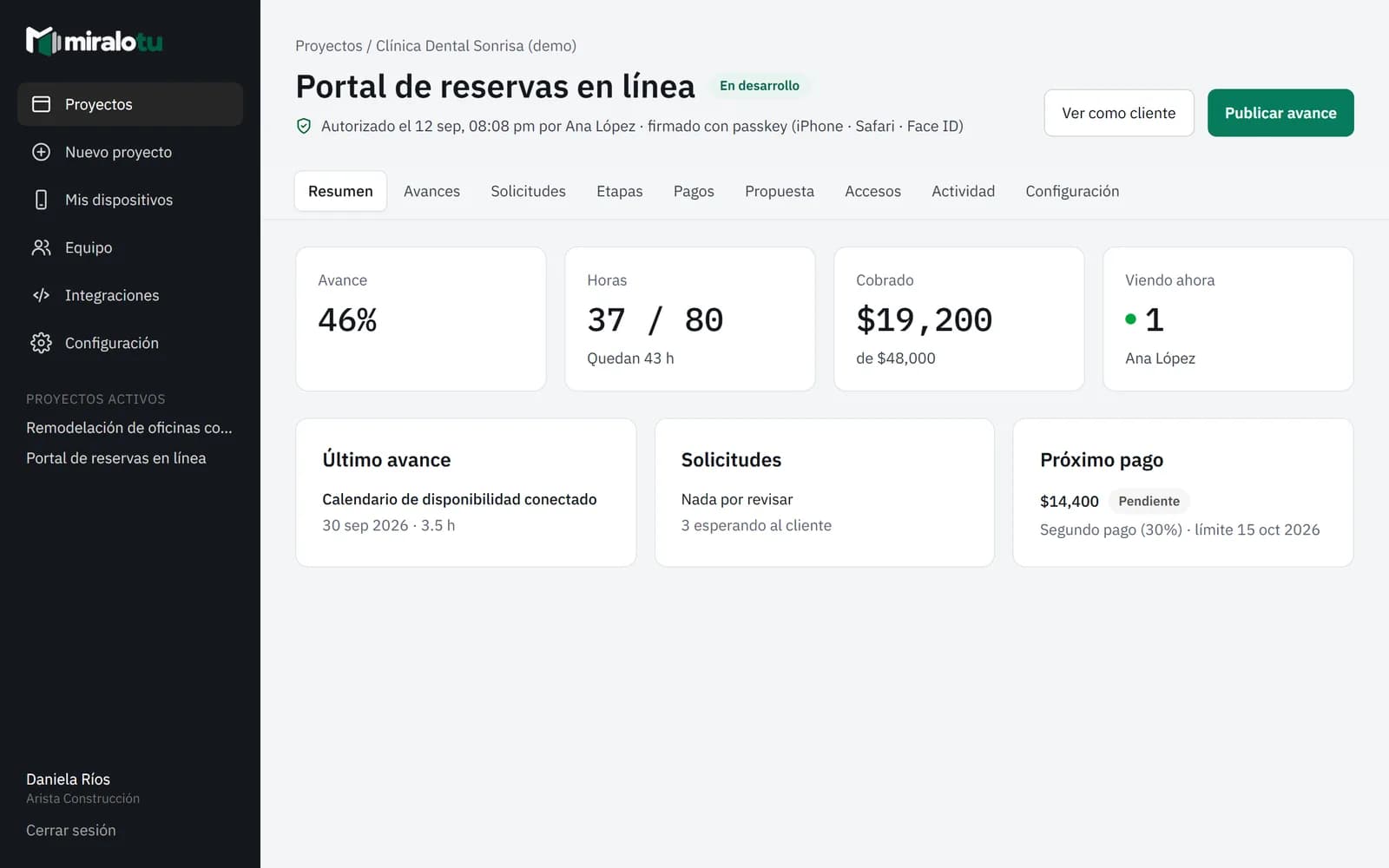Open Remodelación de oficinas project in sidebar

(129, 428)
